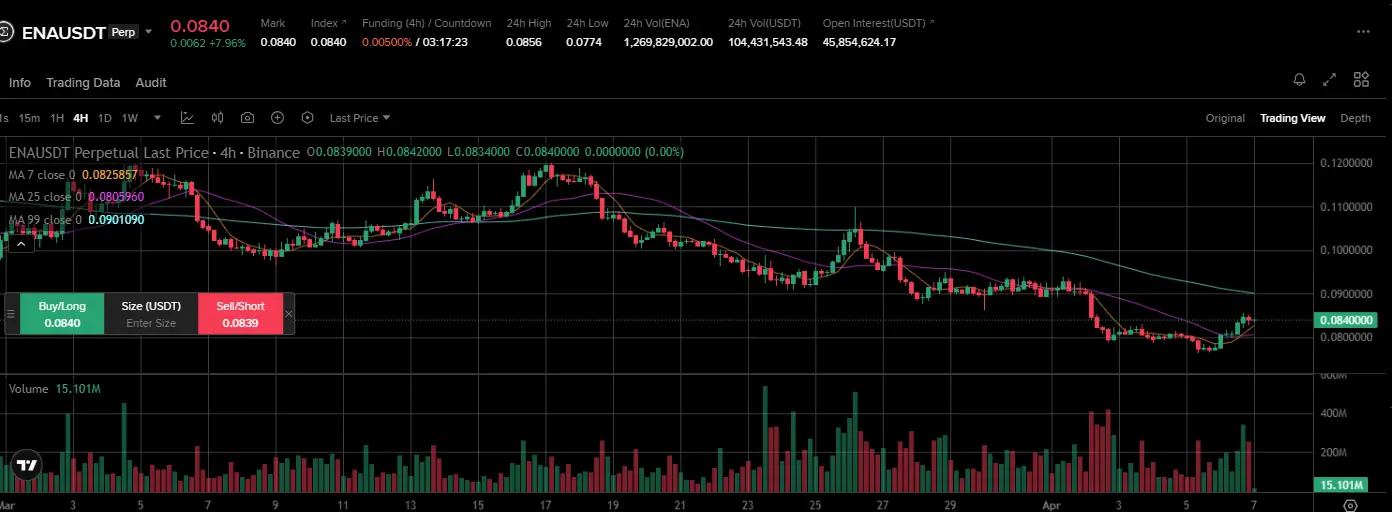Expand the ENAUSDT pair selector arrow
The width and height of the screenshot is (1392, 512).
(x=149, y=32)
